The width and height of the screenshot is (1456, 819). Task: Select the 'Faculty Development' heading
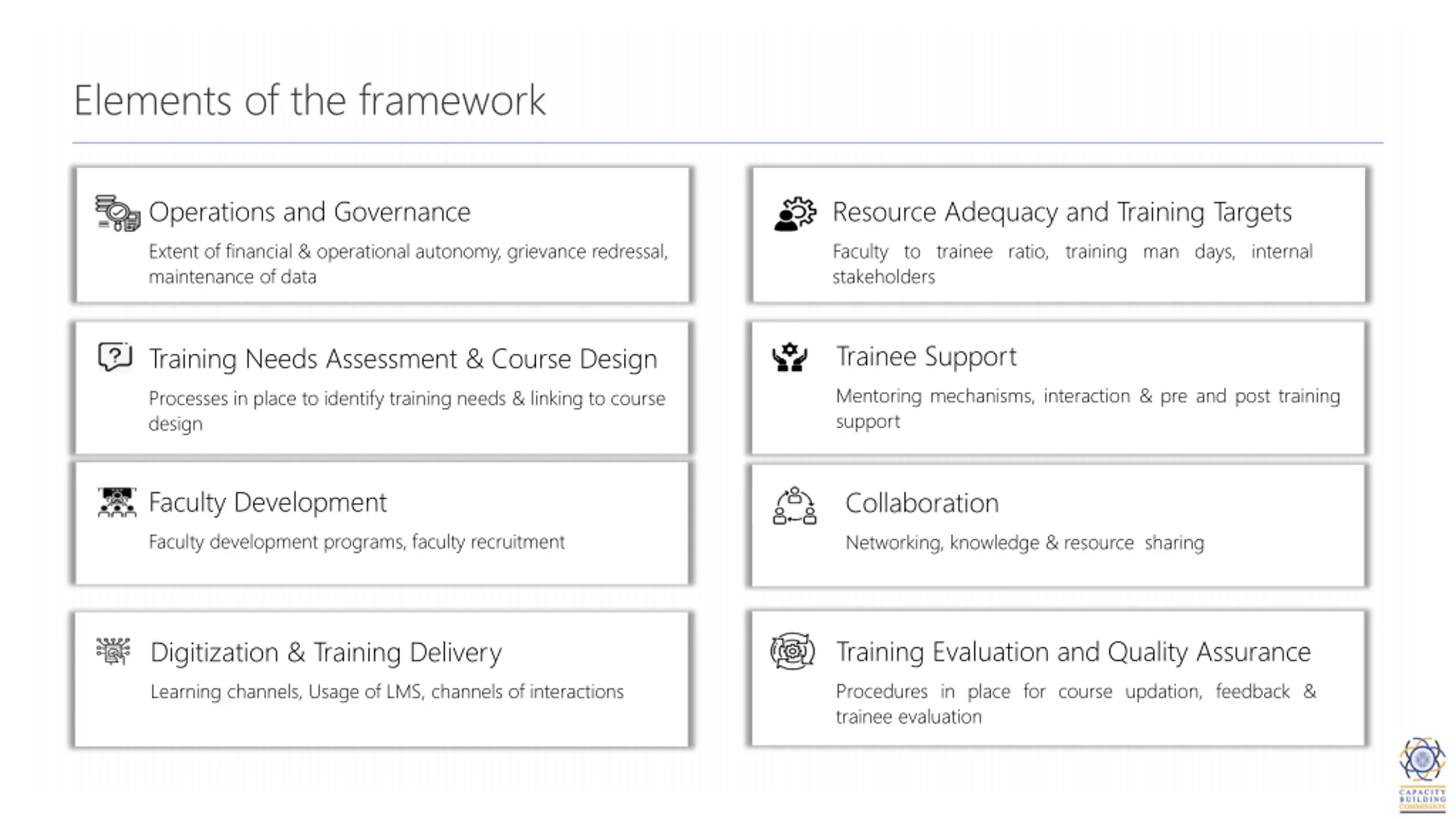pyautogui.click(x=267, y=502)
